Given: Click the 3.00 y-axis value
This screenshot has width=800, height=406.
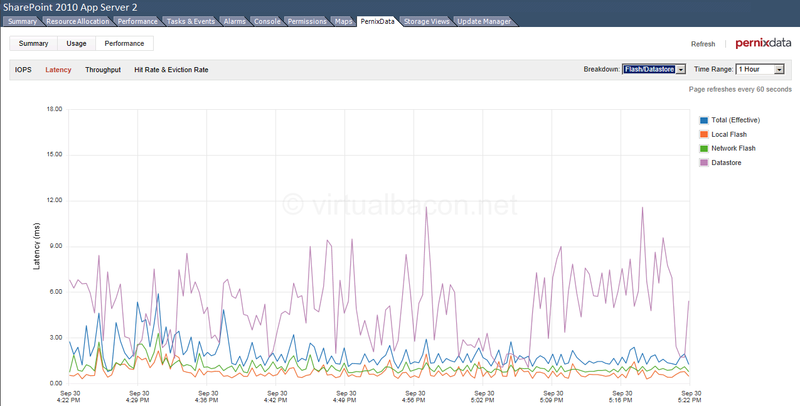Looking at the screenshot, I should click(56, 338).
